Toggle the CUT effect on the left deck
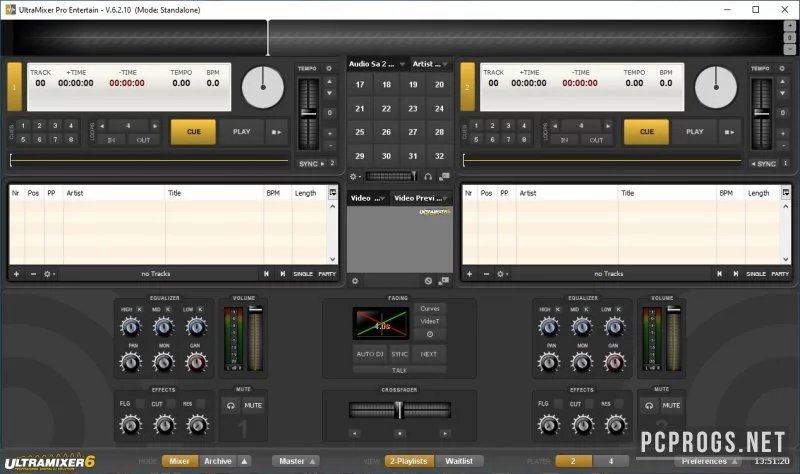800x474 pixels. [x=171, y=404]
